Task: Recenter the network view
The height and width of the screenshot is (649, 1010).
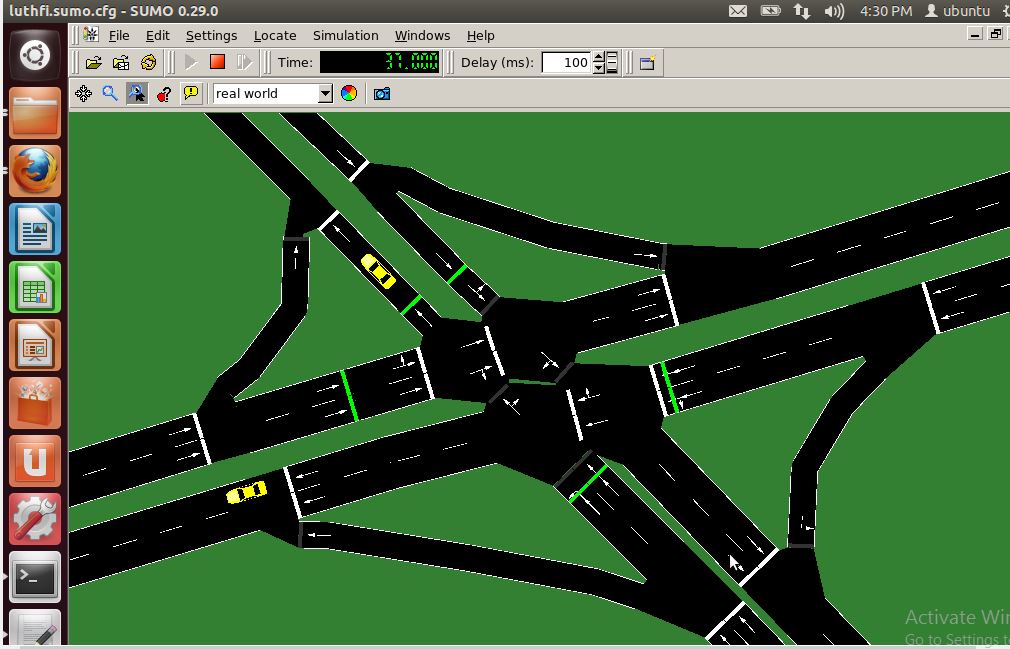Action: click(x=83, y=93)
